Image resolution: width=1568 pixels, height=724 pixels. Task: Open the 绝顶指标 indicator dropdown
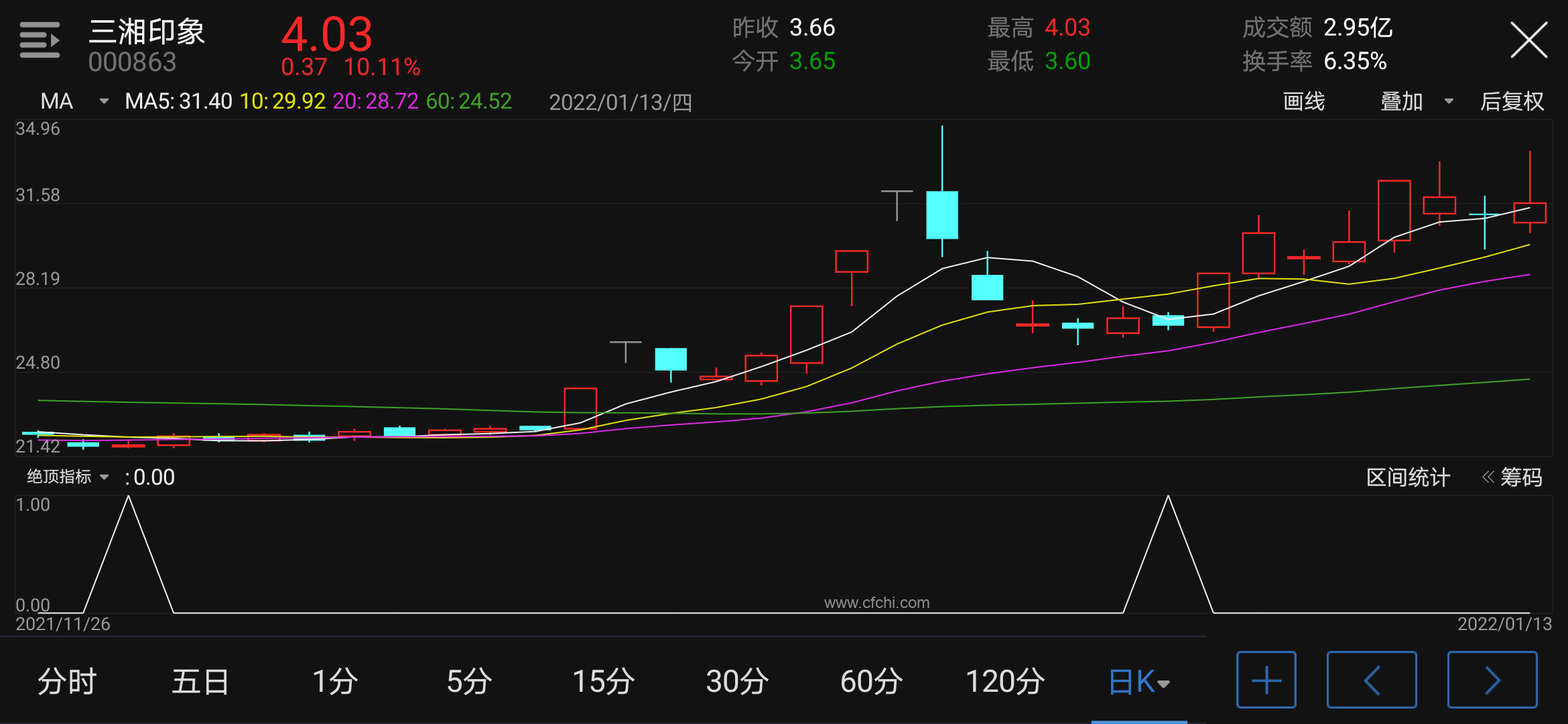pos(67,477)
